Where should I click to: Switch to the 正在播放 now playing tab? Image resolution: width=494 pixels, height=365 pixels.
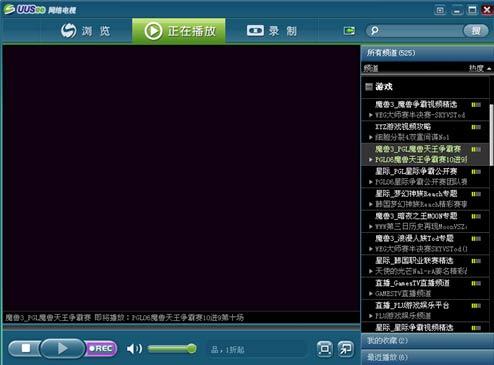click(179, 31)
